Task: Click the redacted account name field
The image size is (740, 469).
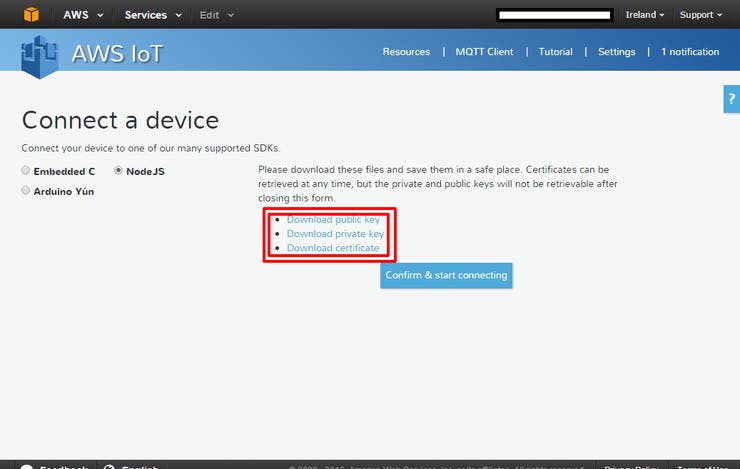Action: (555, 15)
